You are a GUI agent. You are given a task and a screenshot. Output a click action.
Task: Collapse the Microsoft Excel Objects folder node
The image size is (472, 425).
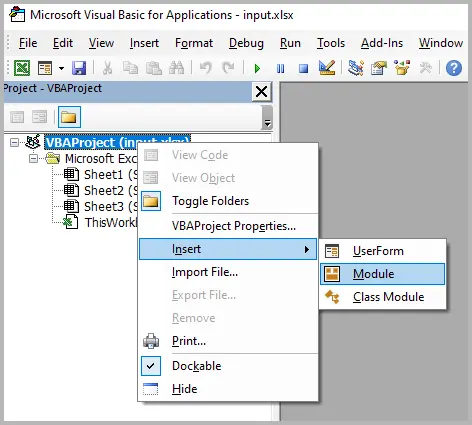coord(33,159)
